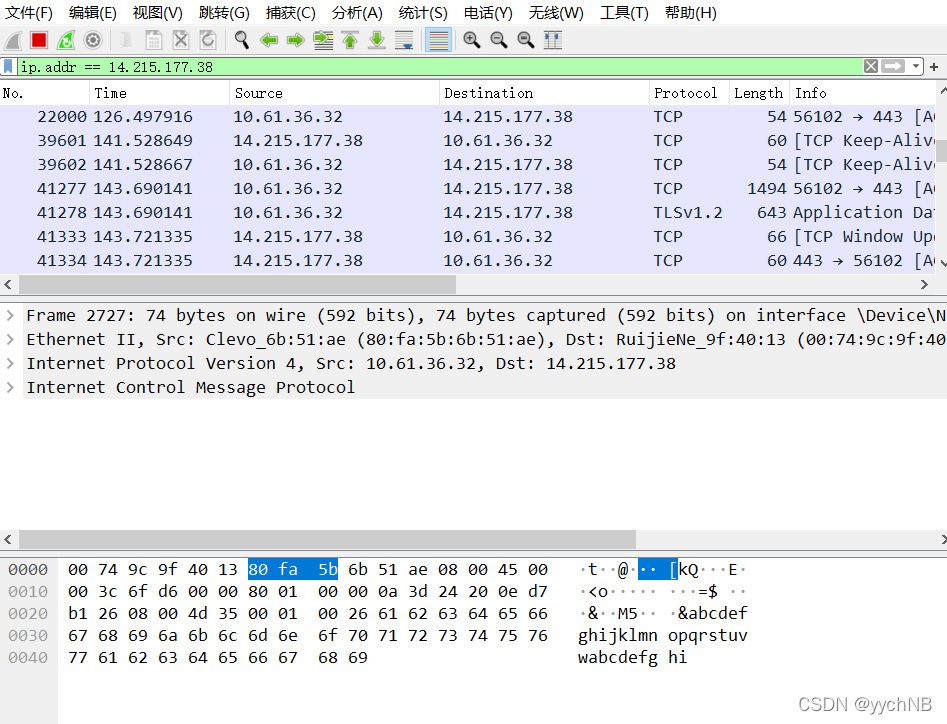Sort by the Length column header
The image size is (947, 724).
pos(759,93)
